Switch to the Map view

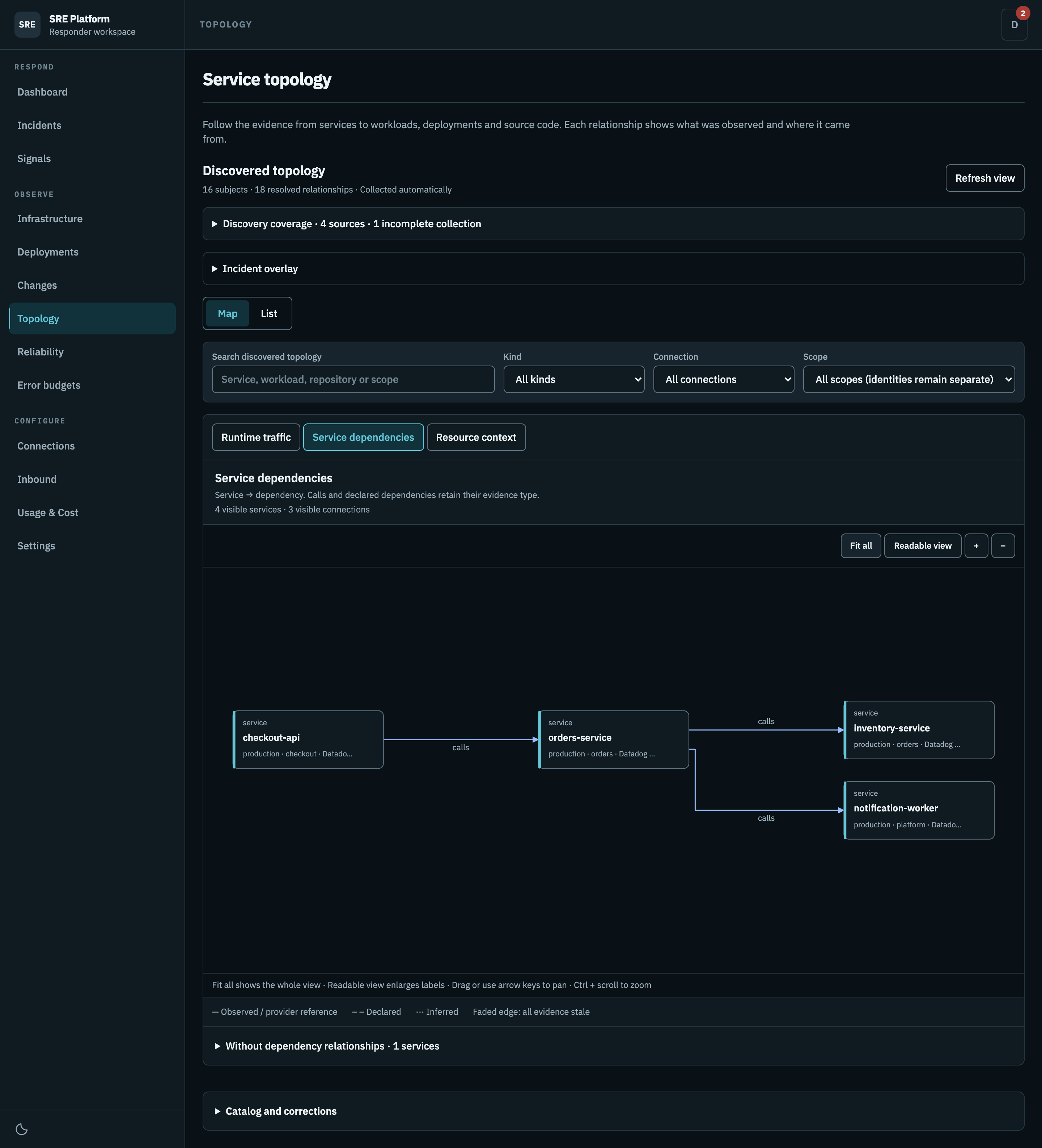[x=227, y=314]
